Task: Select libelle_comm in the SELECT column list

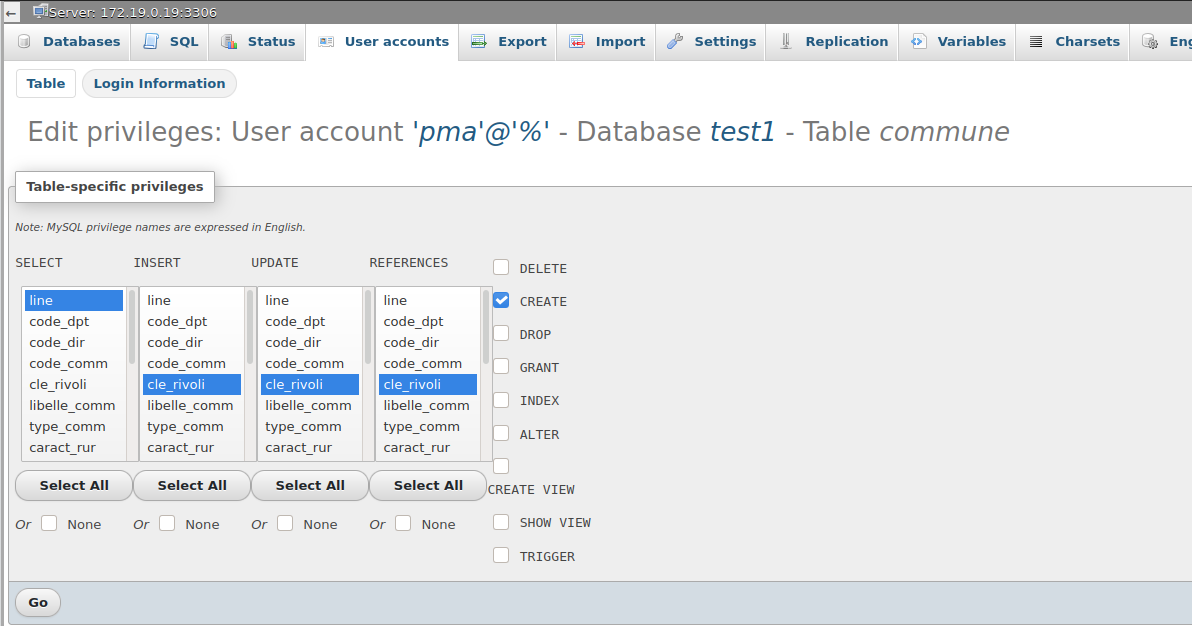Action: [72, 405]
